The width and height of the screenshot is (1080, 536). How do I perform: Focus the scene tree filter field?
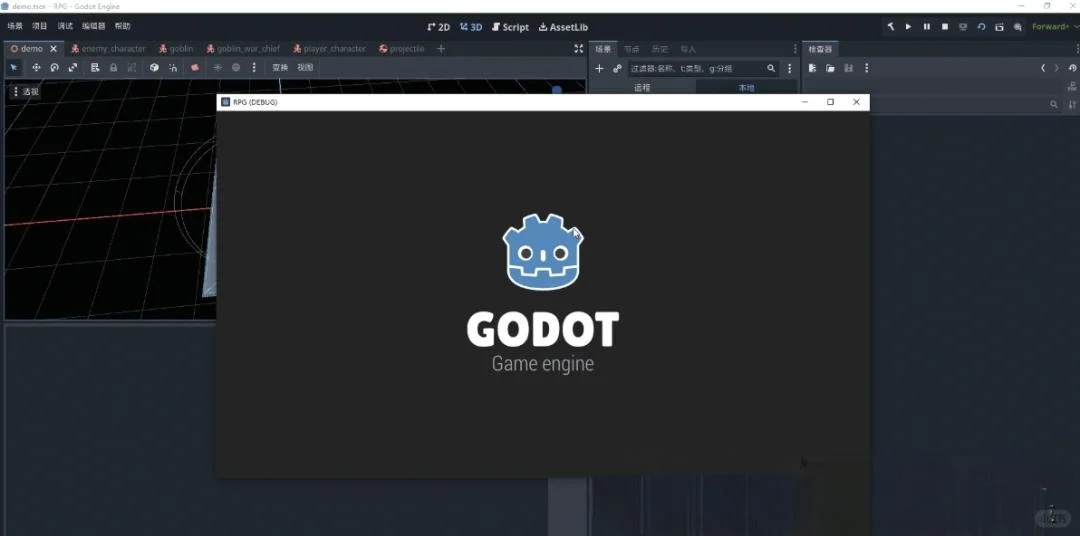click(703, 68)
